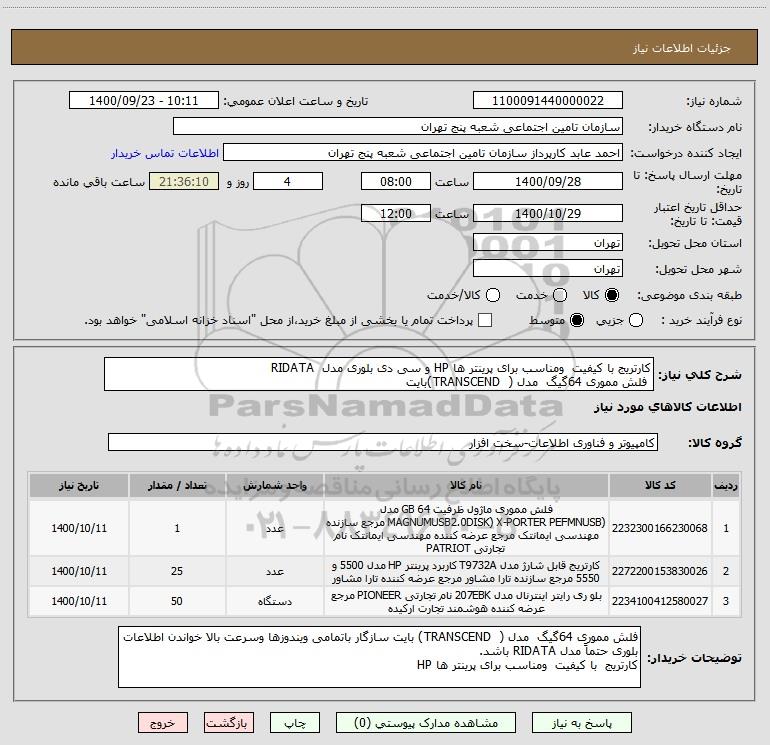Click the ردیف column header
770x745 pixels.
726,485
